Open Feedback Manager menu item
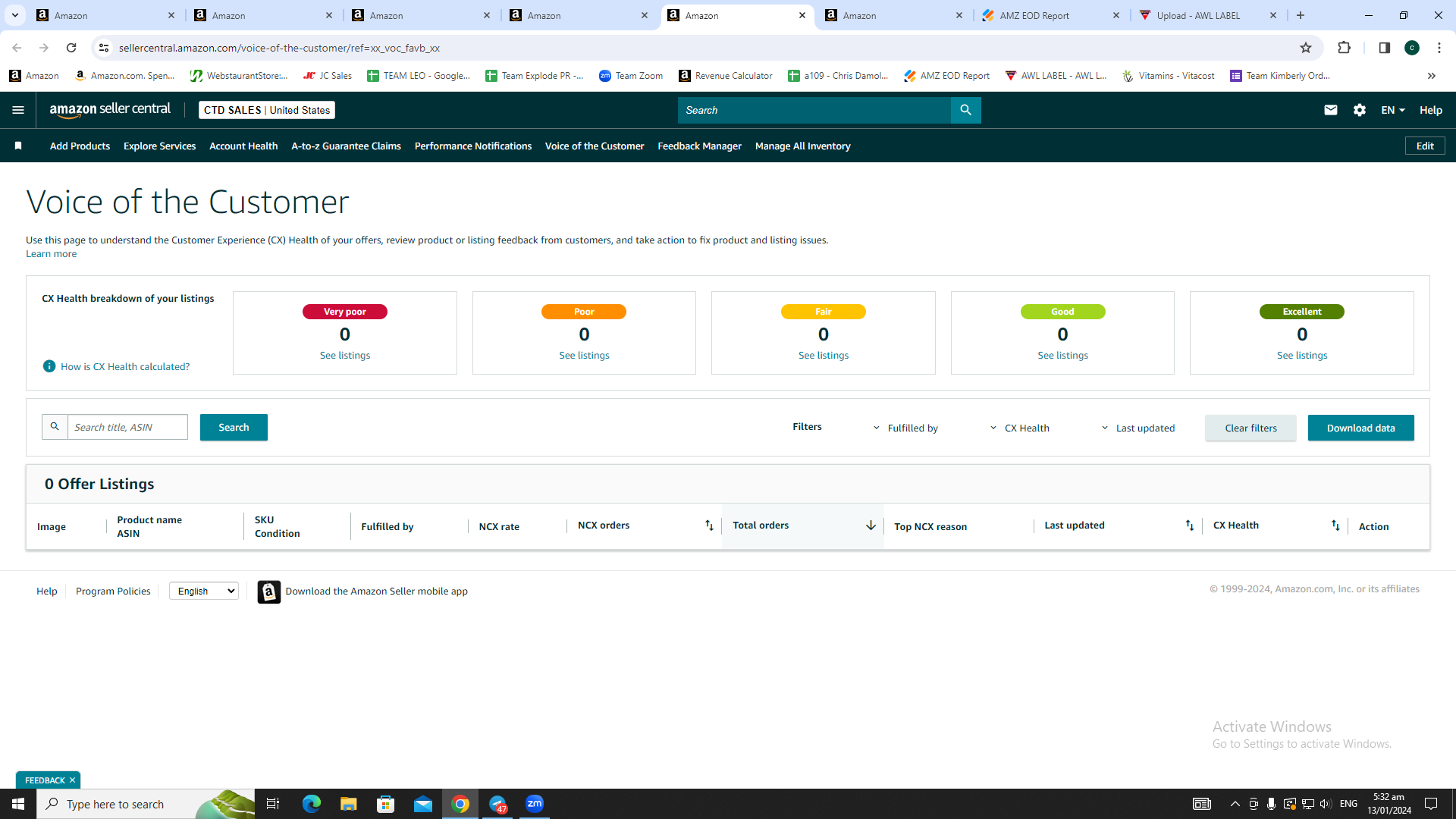Image resolution: width=1456 pixels, height=819 pixels. coord(699,146)
